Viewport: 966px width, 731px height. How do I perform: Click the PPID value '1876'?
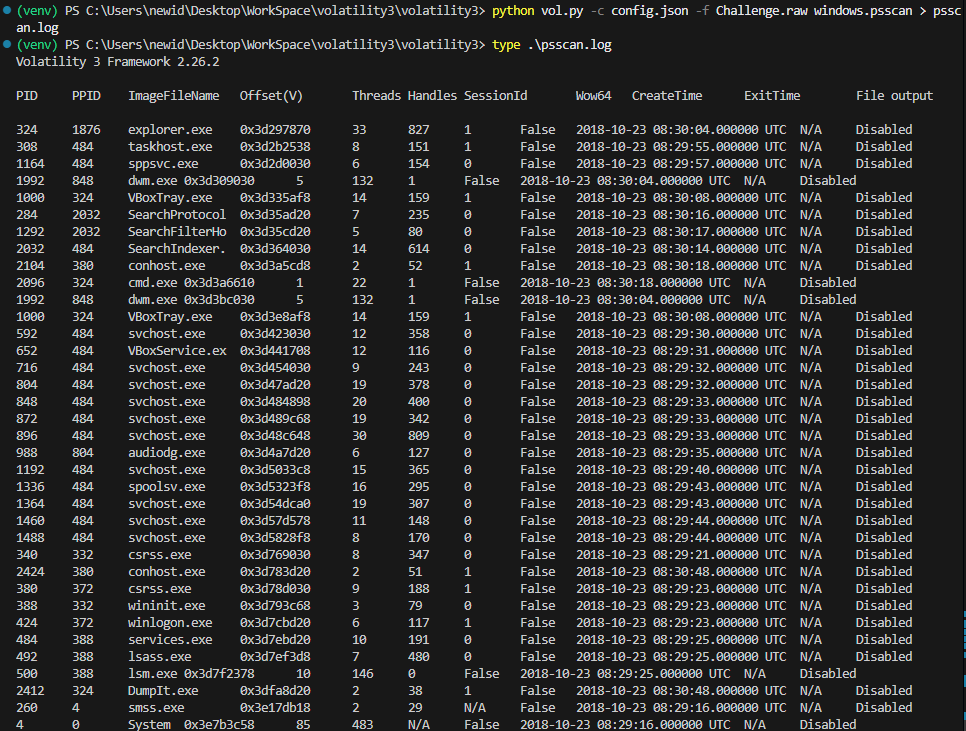(86, 130)
